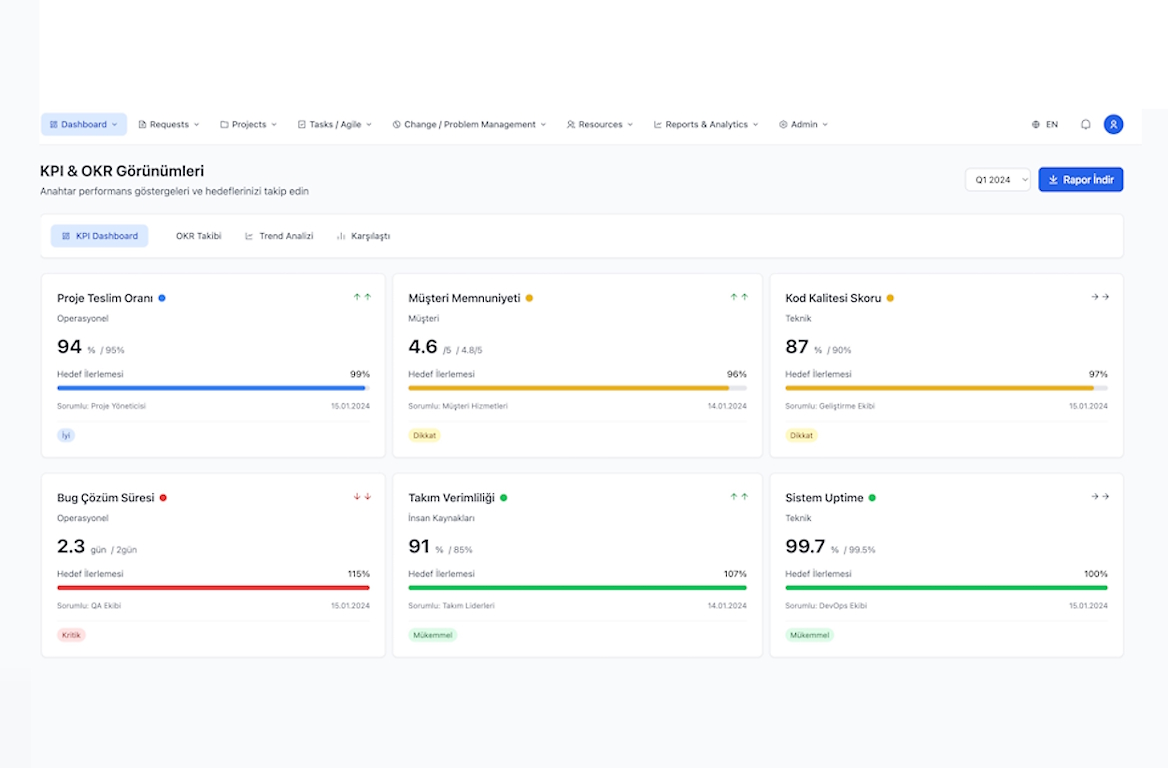Image resolution: width=1168 pixels, height=768 pixels.
Task: Open the Sistem Uptime KPI card
Action: point(946,565)
